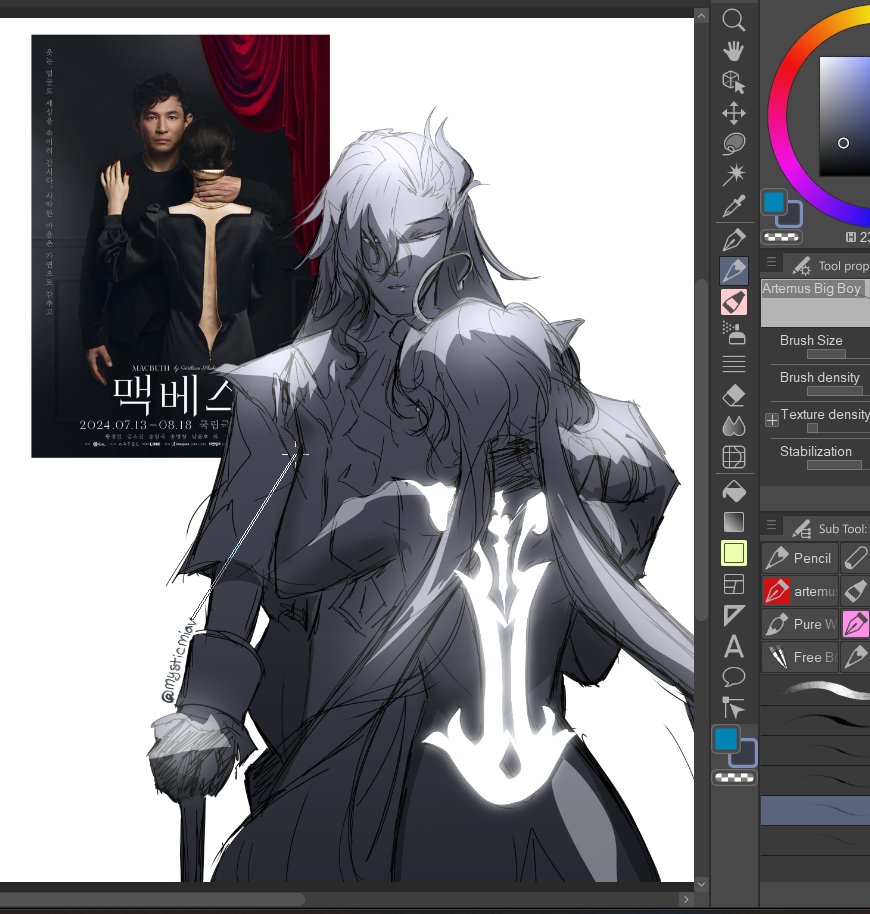Click the canvas horizontal scroll right arrow
This screenshot has width=870, height=914.
(x=686, y=899)
